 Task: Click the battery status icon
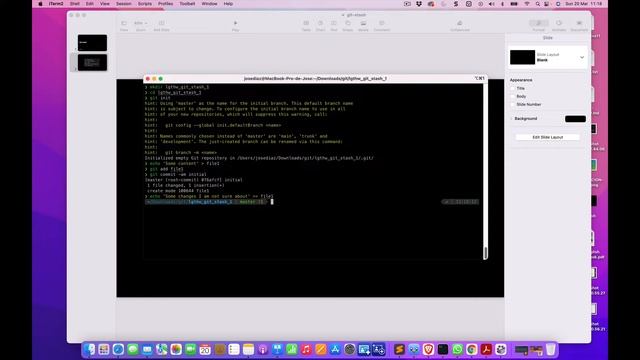point(514,4)
